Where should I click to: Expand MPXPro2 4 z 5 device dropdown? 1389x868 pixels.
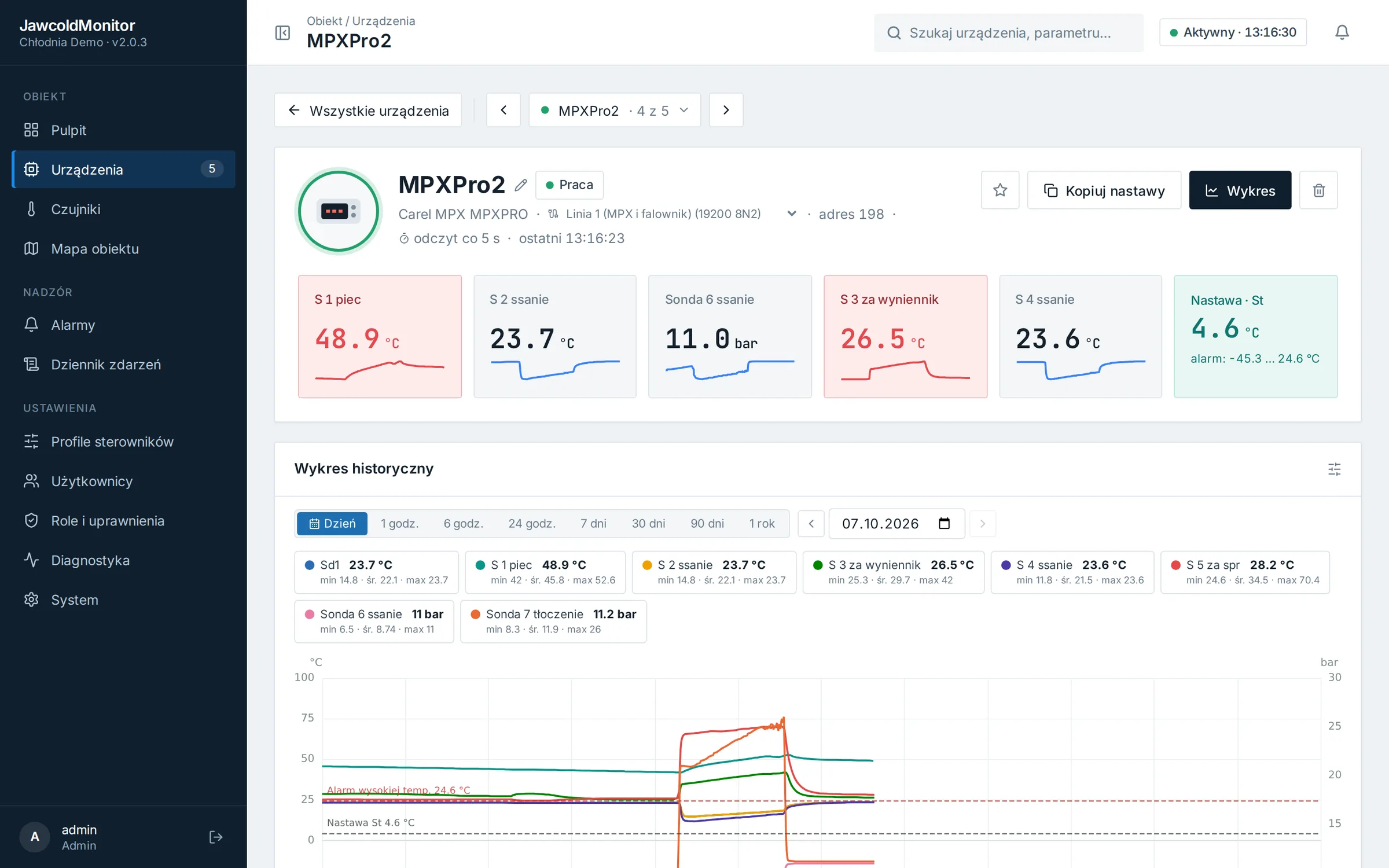[615, 110]
